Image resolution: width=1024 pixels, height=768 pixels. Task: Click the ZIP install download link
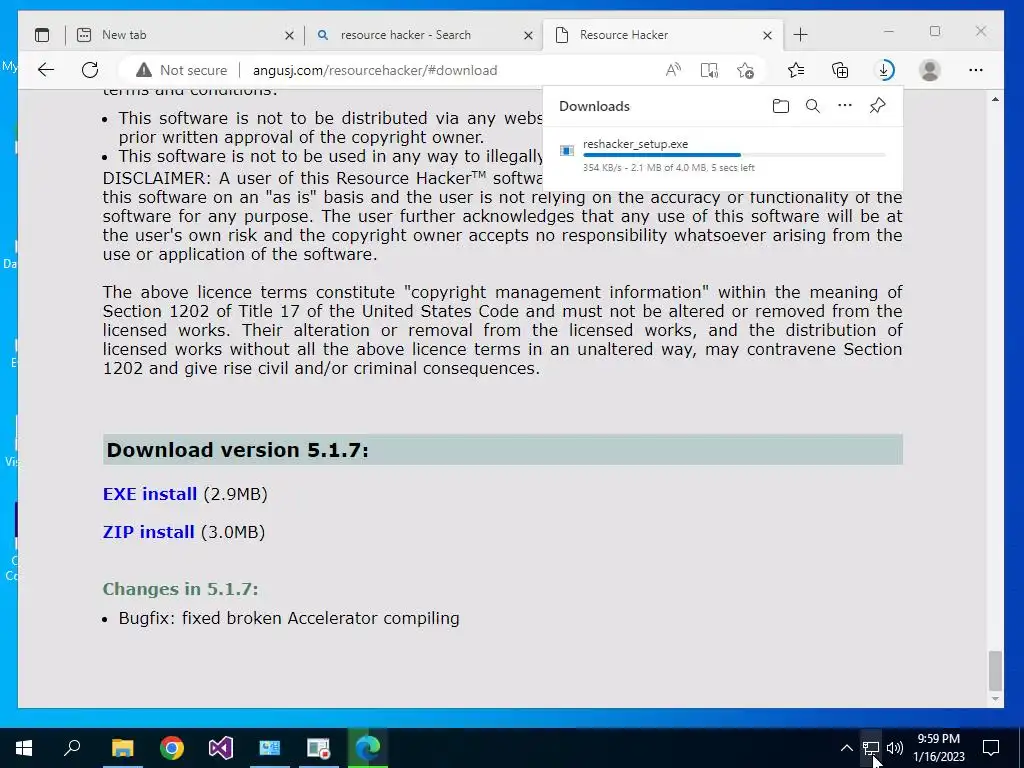[x=148, y=532]
